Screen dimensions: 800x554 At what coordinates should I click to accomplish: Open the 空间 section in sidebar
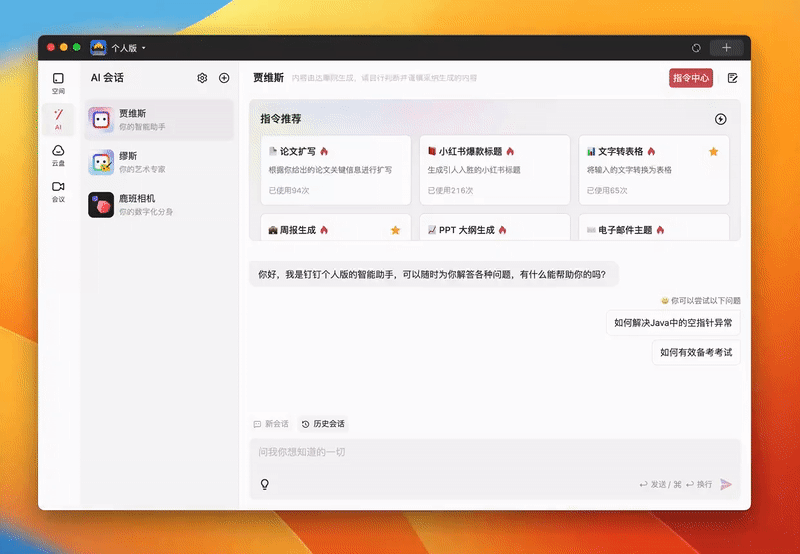[58, 83]
